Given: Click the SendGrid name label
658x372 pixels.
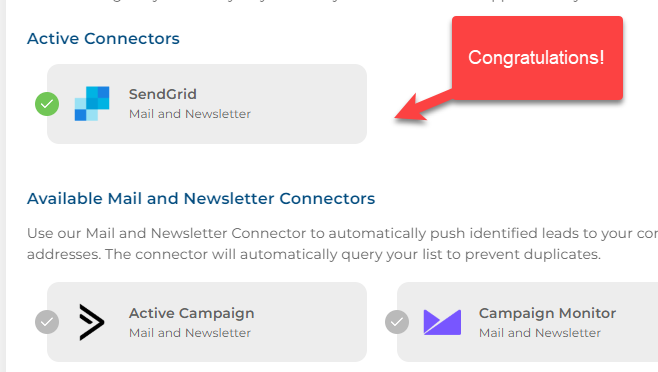Looking at the screenshot, I should [x=163, y=94].
